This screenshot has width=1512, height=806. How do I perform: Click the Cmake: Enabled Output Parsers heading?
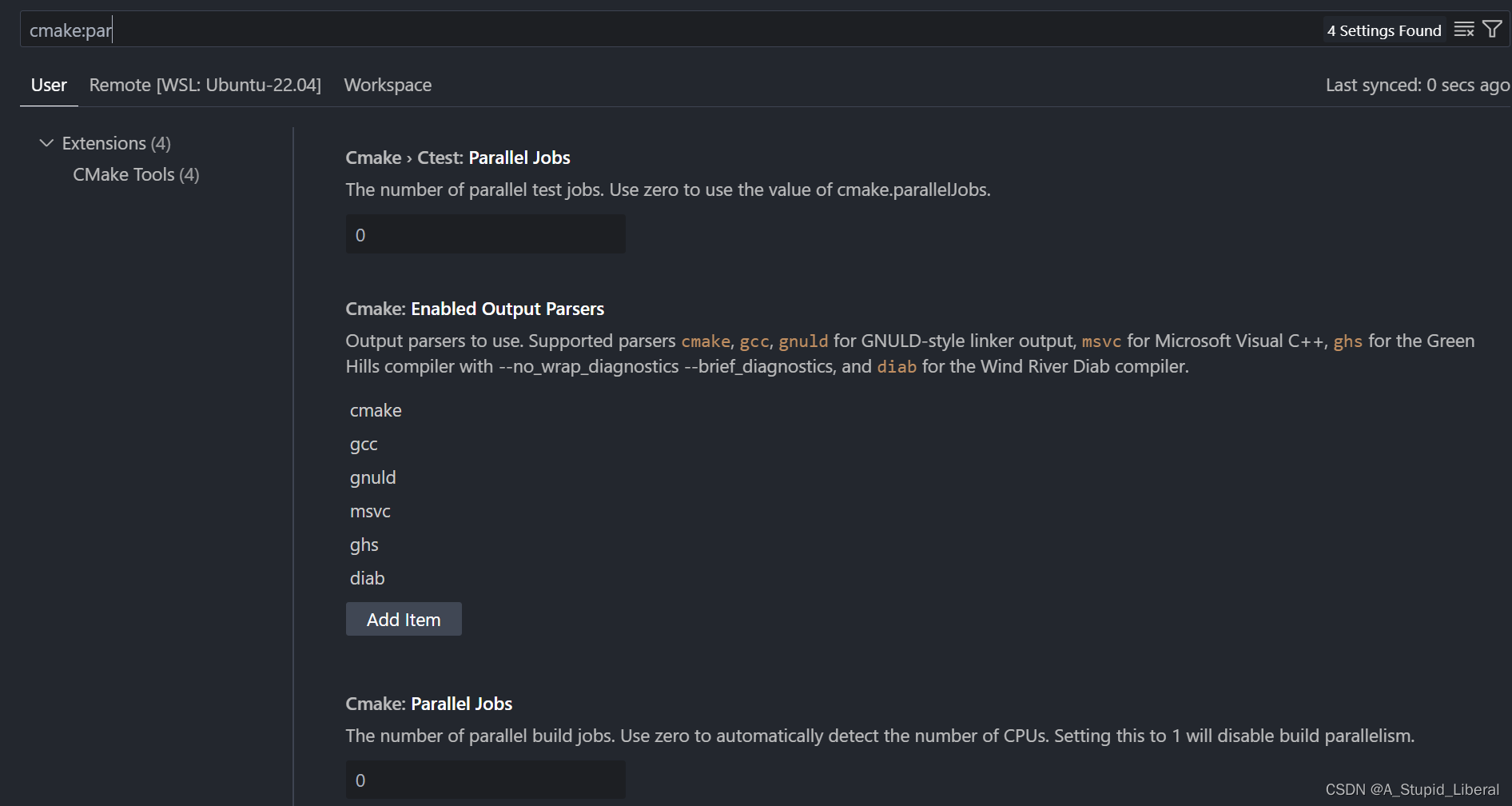click(x=475, y=309)
